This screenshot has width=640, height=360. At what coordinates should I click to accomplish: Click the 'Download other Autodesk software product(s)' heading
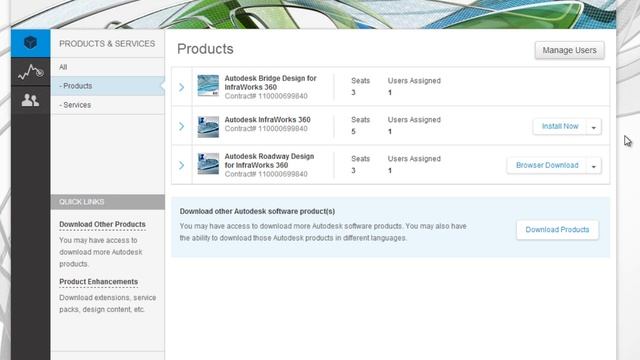[257, 211]
